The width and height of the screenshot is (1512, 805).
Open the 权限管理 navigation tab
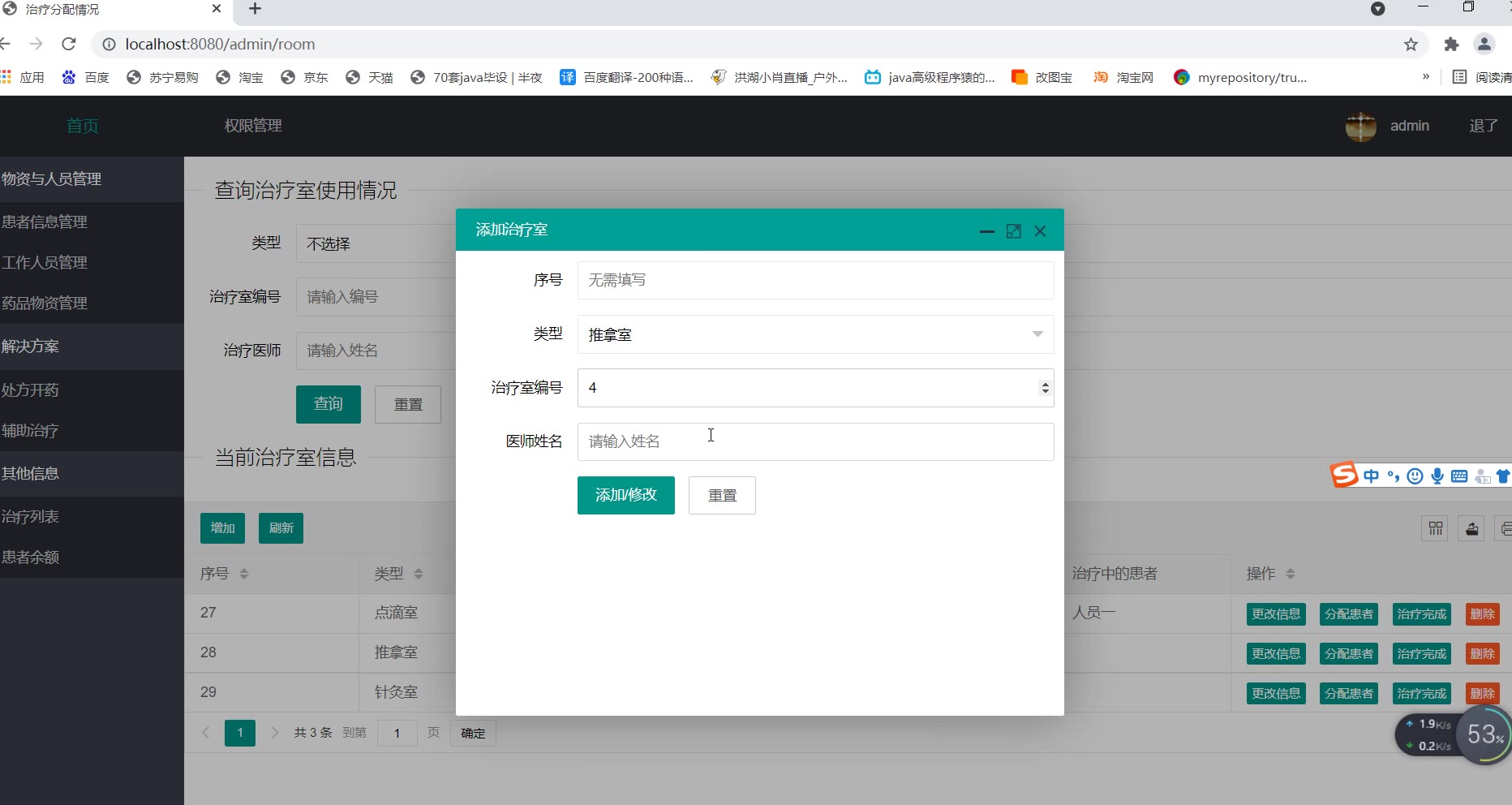(253, 126)
